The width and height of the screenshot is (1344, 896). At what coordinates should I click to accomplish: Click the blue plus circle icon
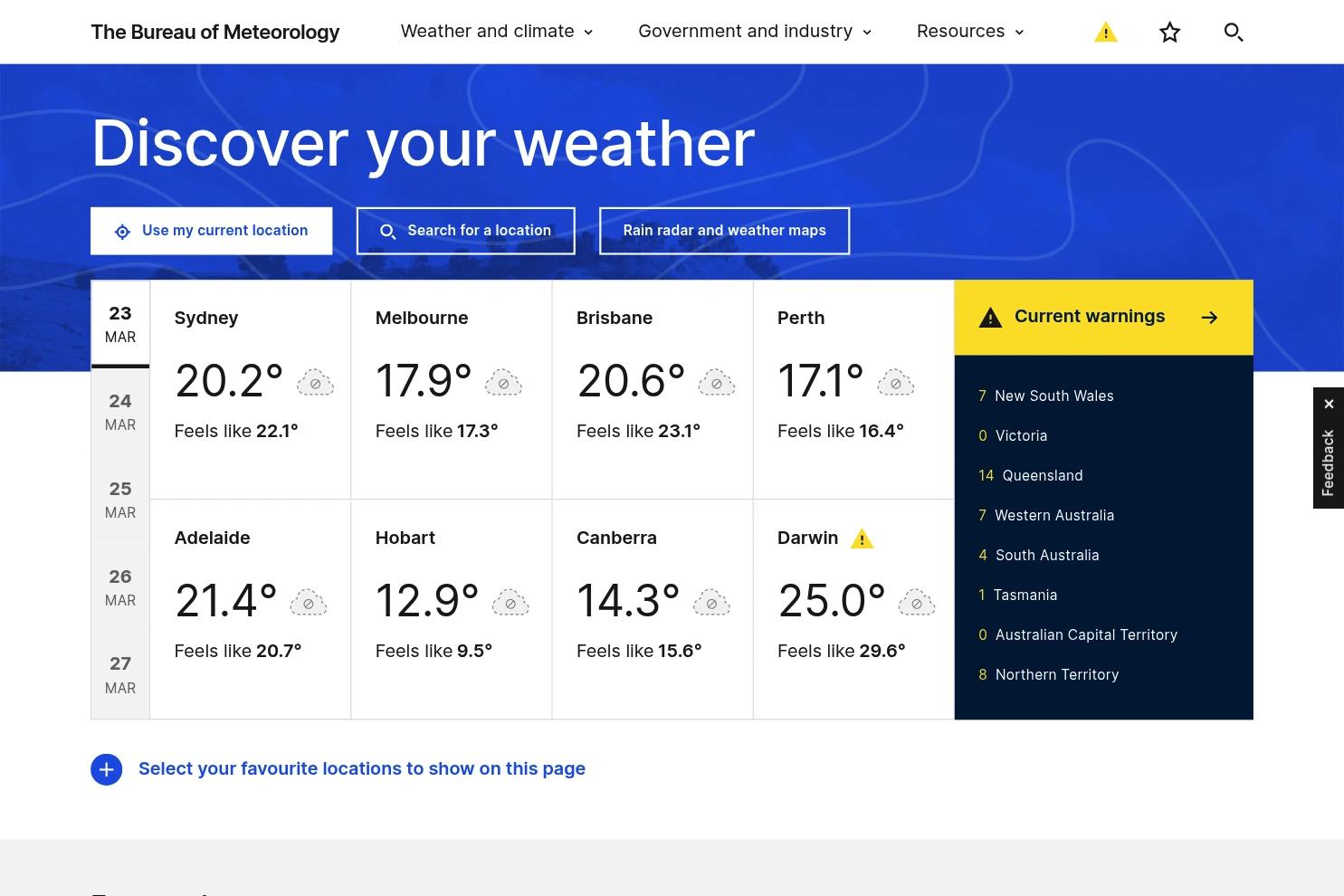point(106,769)
